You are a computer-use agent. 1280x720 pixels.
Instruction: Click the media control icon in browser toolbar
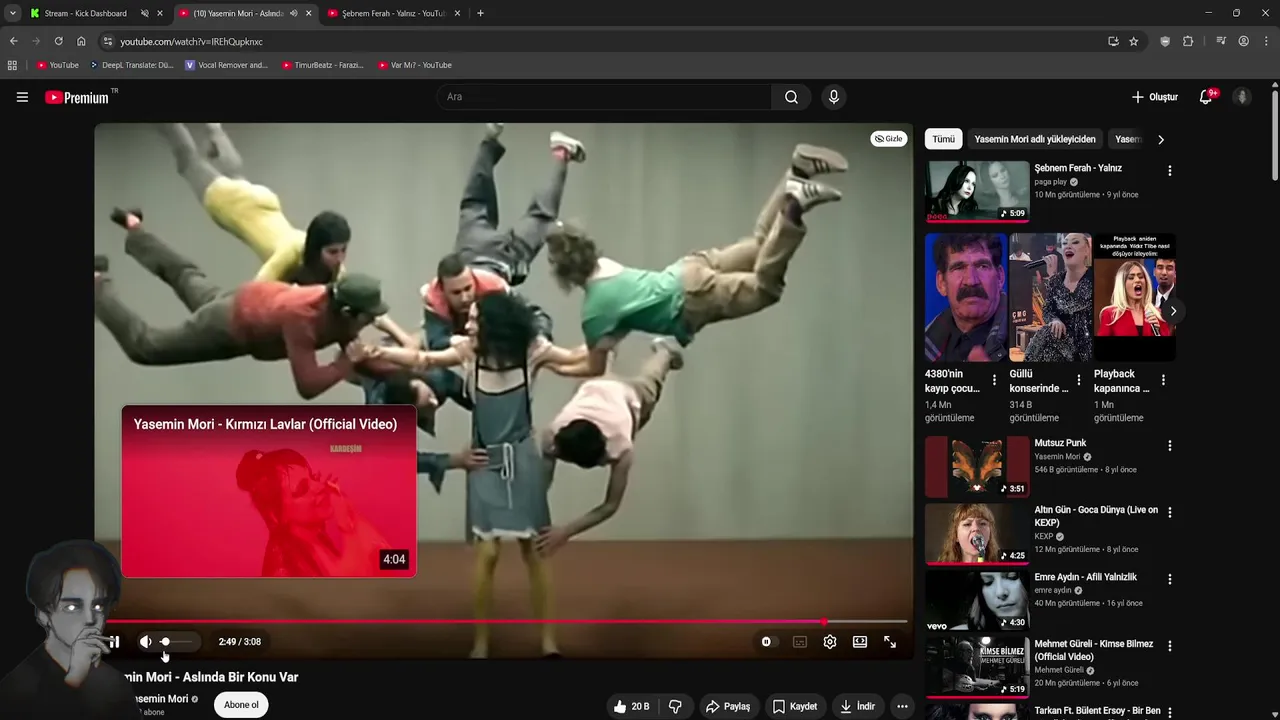(1221, 41)
